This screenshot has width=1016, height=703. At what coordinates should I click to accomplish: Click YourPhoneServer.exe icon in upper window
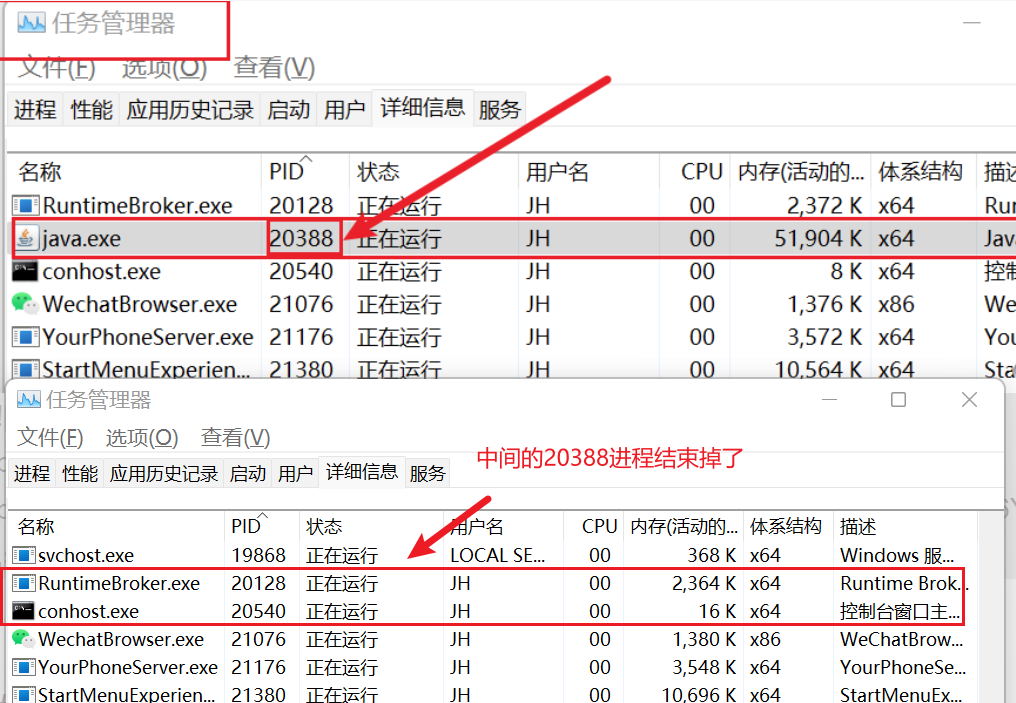[26, 337]
